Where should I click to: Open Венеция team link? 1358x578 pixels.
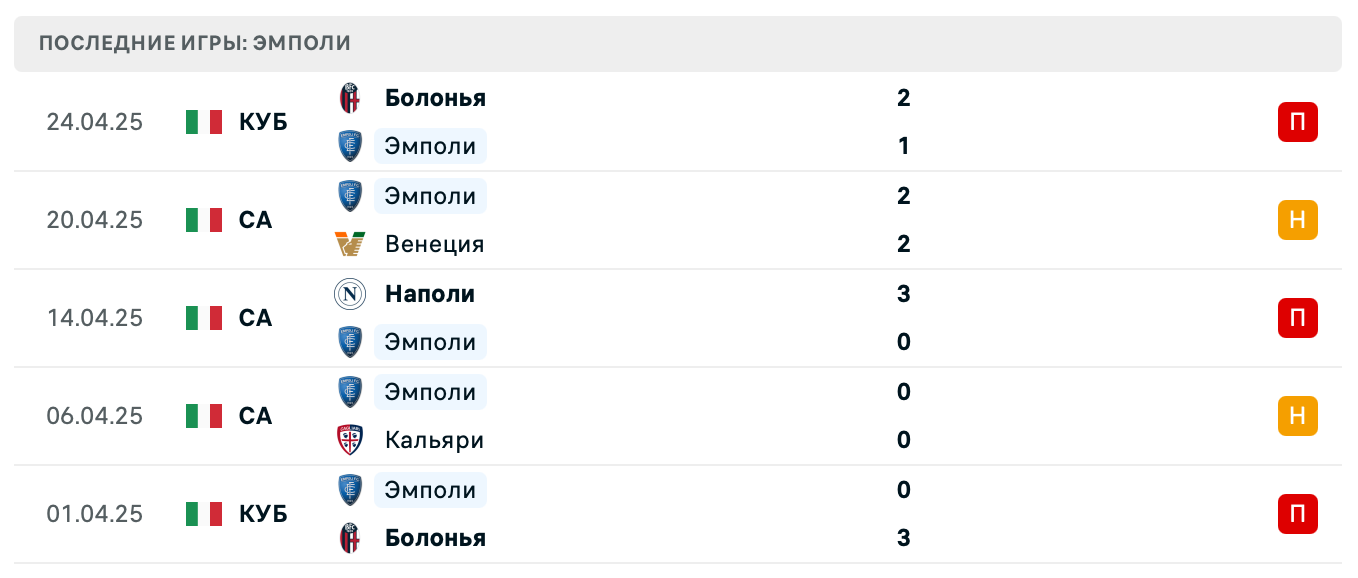434,244
